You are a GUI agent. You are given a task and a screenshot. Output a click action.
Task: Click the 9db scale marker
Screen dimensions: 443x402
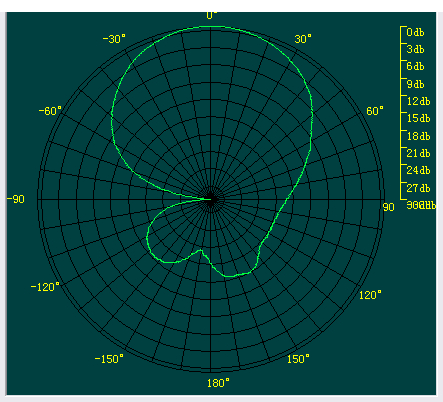(x=415, y=84)
